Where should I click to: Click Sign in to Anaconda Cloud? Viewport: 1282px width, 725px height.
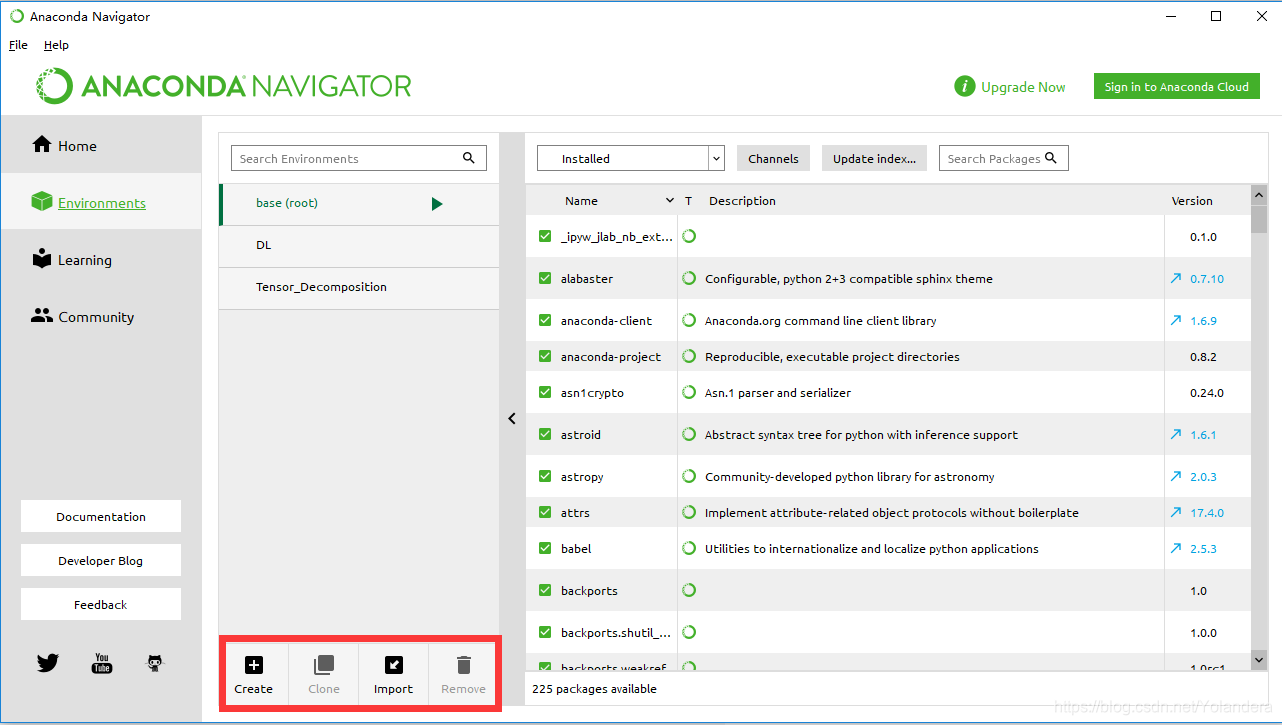click(1176, 87)
